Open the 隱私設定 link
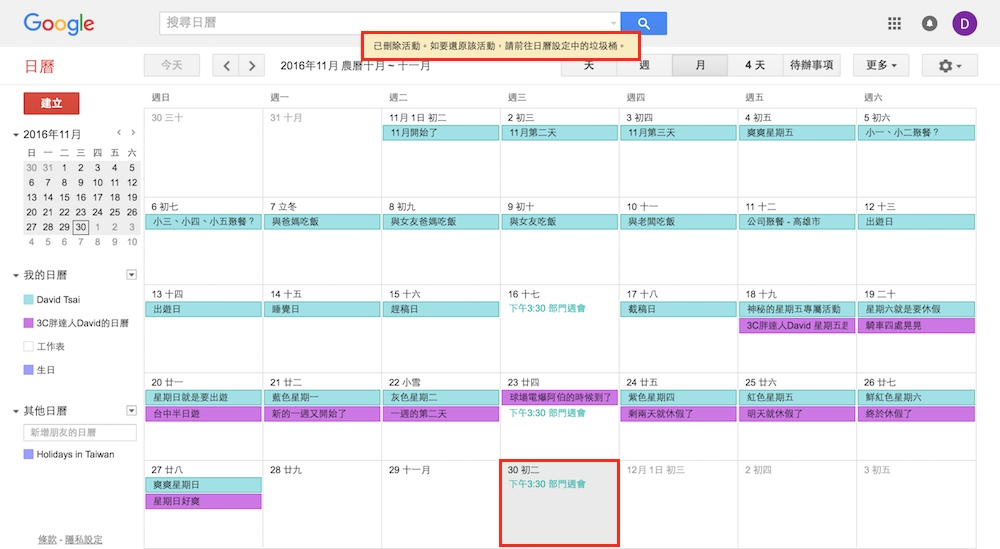 84,540
